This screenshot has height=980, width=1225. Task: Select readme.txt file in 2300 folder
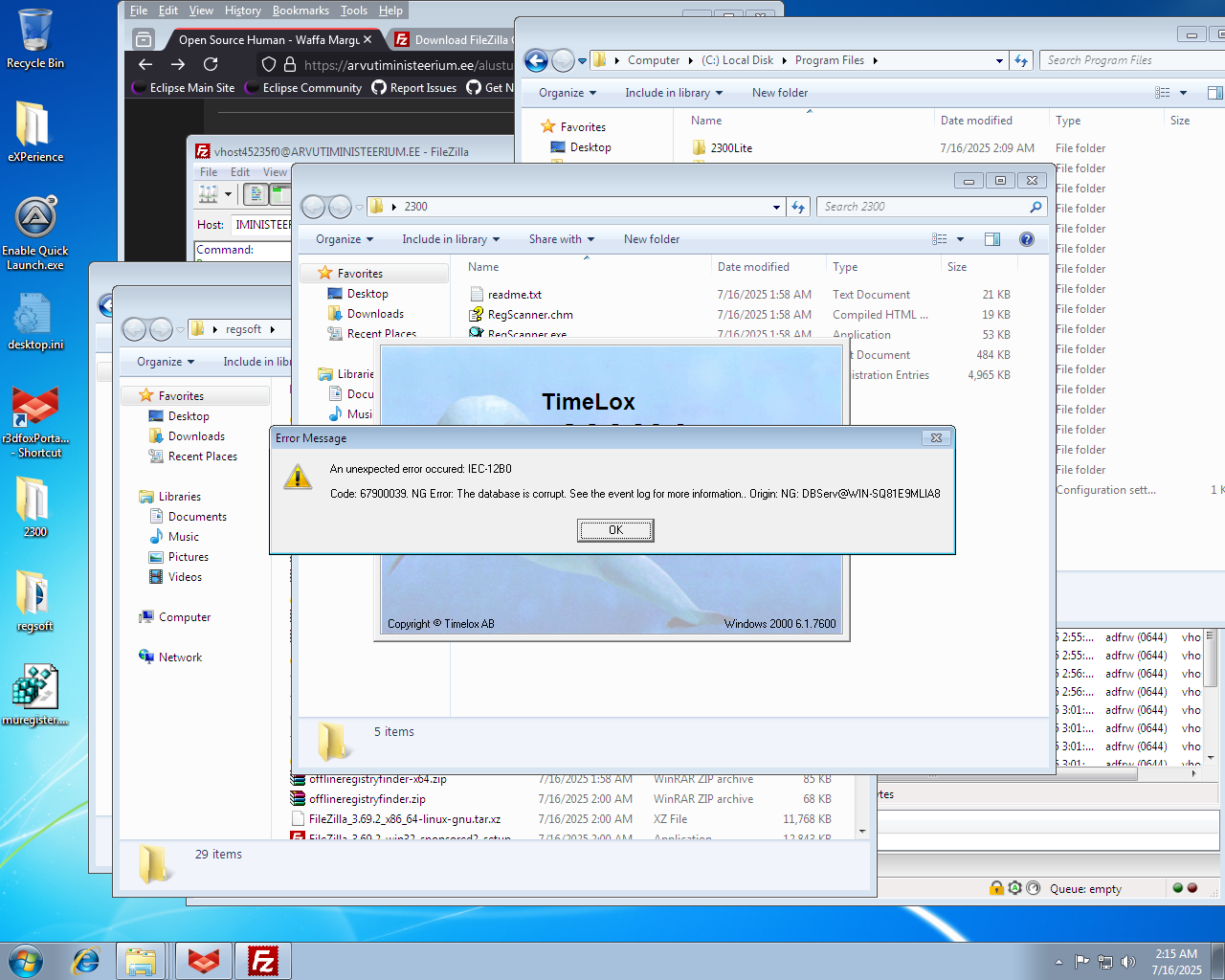click(x=515, y=294)
